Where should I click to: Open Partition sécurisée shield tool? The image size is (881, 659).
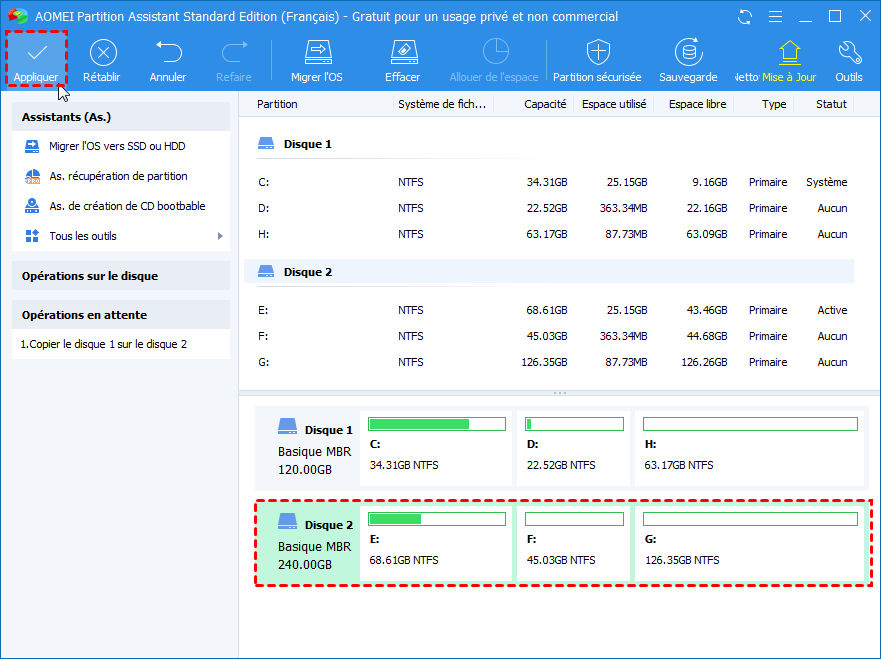[598, 52]
